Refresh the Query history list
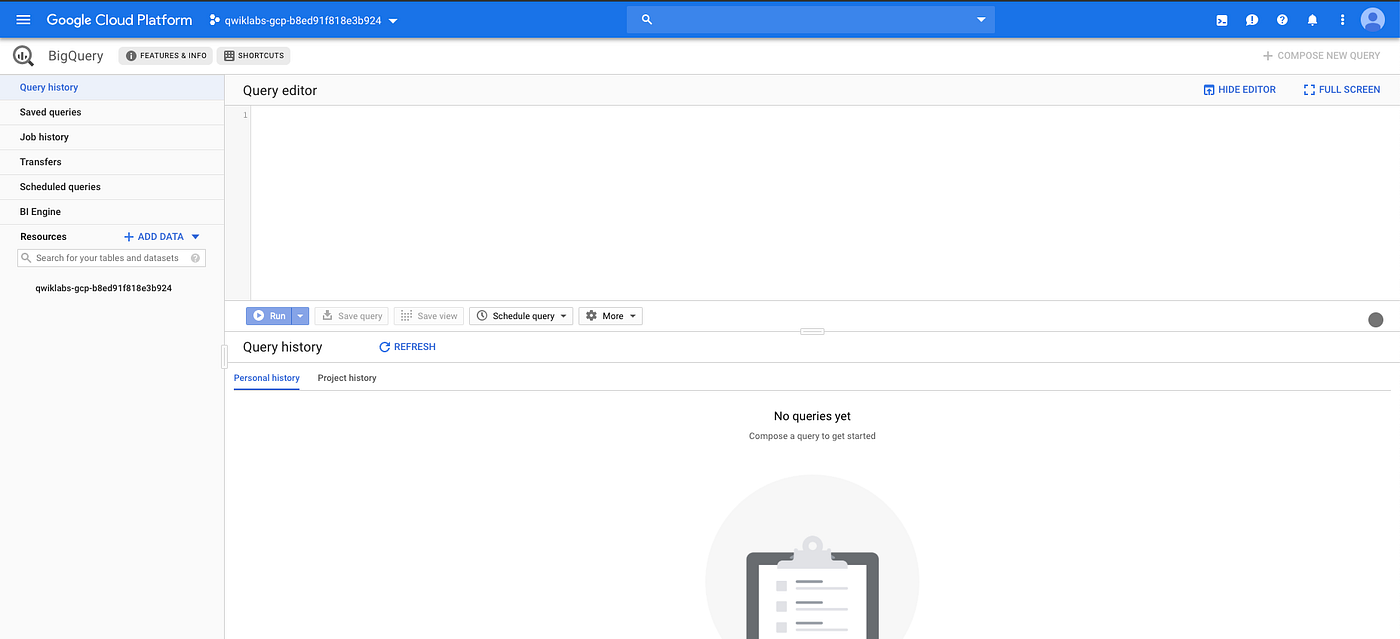 (x=407, y=346)
